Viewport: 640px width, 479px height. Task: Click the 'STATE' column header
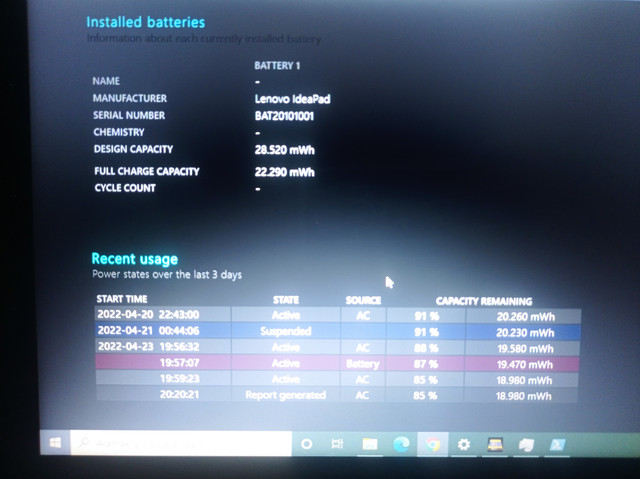(x=286, y=300)
